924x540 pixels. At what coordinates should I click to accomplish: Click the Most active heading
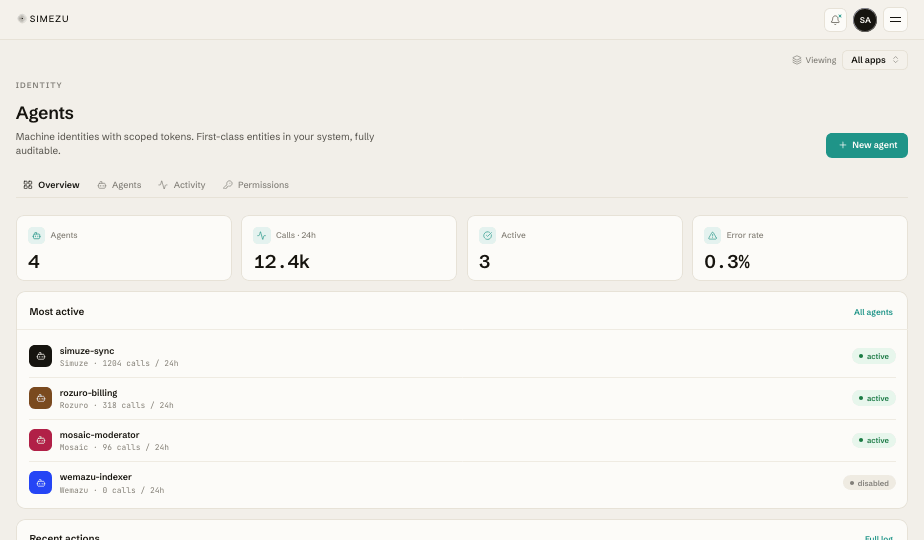(57, 311)
